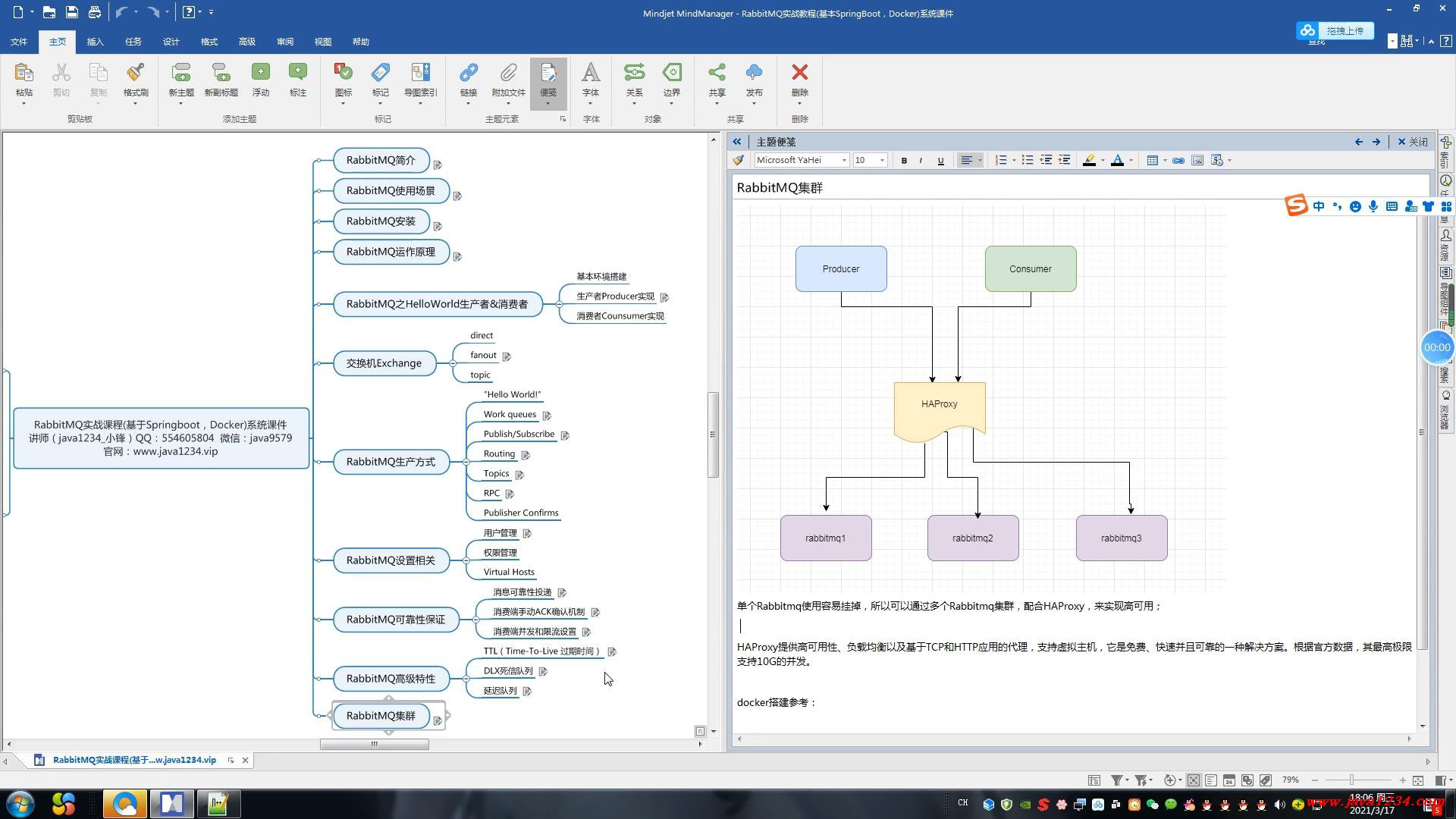The height and width of the screenshot is (819, 1456).
Task: Collapse the RabbitMQ高级特性 branch
Action: coord(466,679)
